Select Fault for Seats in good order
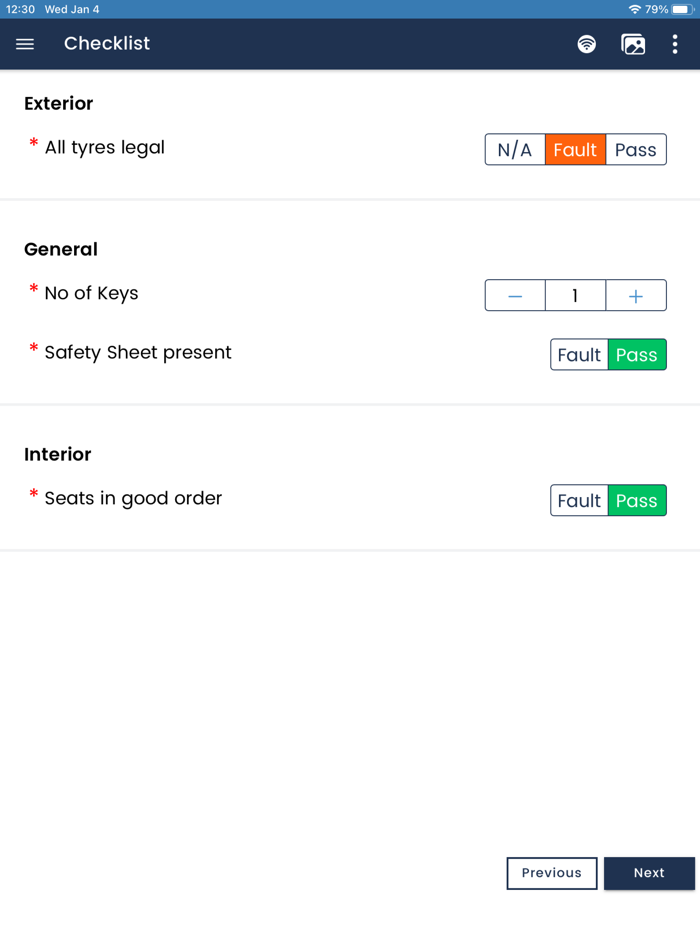 [579, 500]
